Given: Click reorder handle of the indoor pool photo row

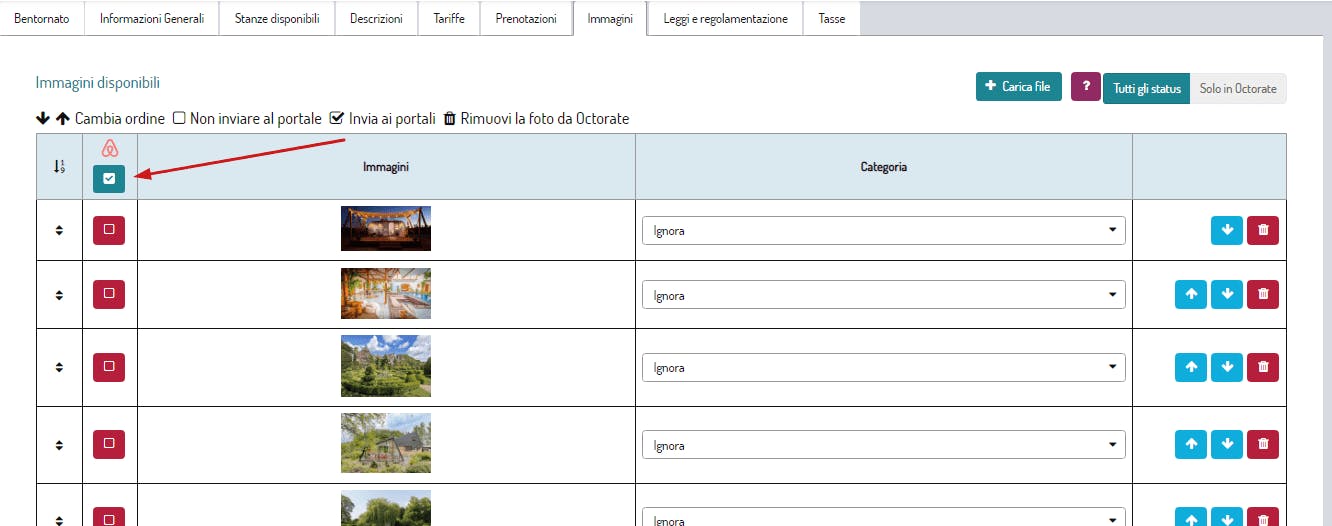Looking at the screenshot, I should (59, 295).
